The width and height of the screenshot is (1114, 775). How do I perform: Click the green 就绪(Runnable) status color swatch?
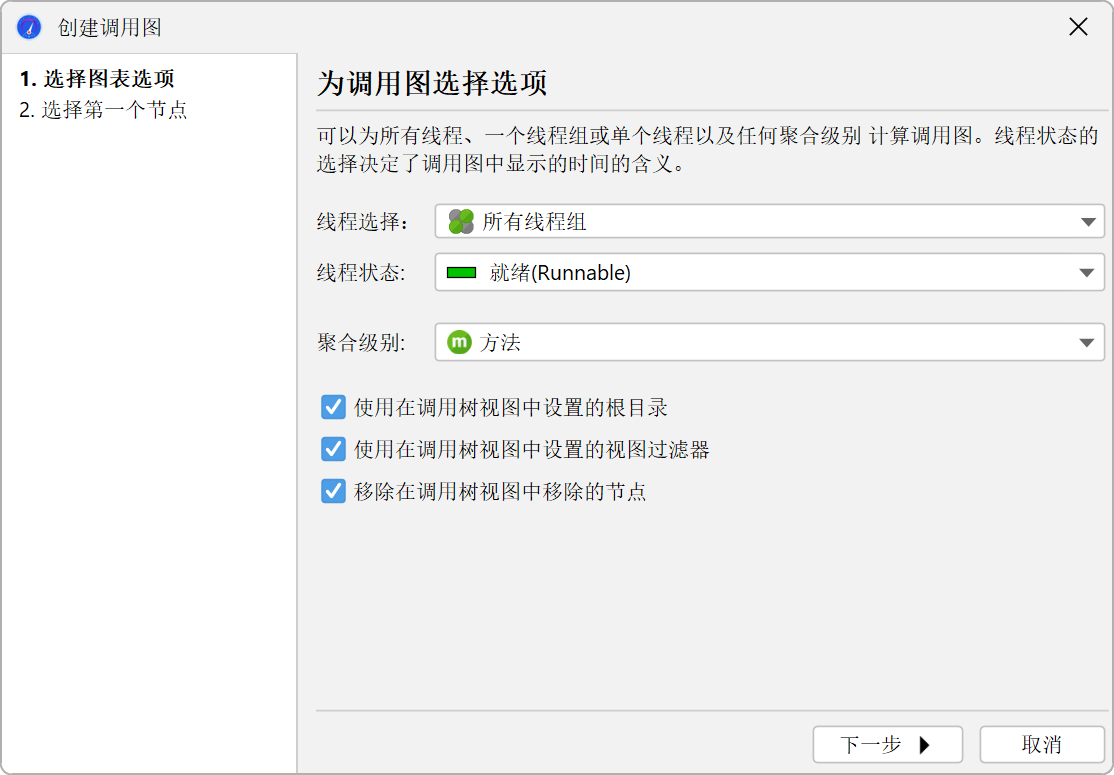pos(461,273)
